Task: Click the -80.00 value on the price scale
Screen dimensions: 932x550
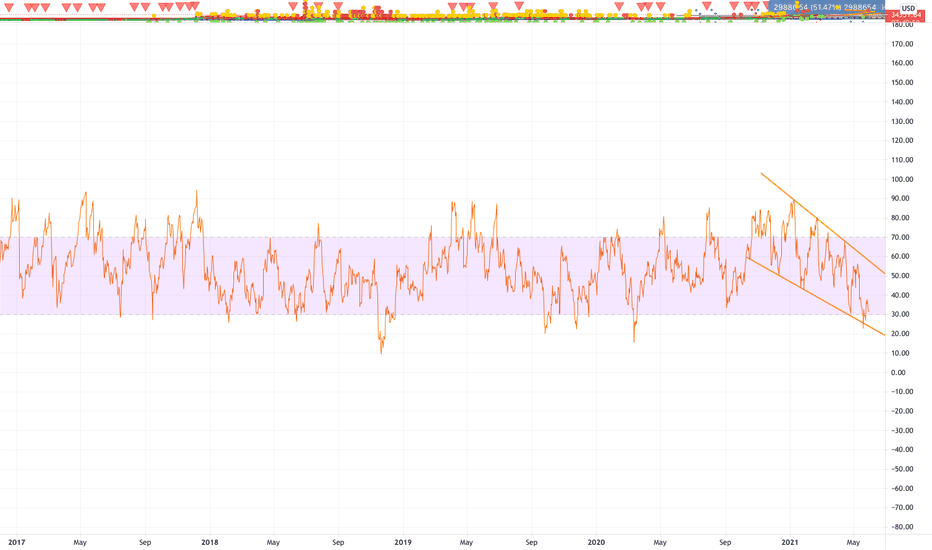Action: [902, 527]
